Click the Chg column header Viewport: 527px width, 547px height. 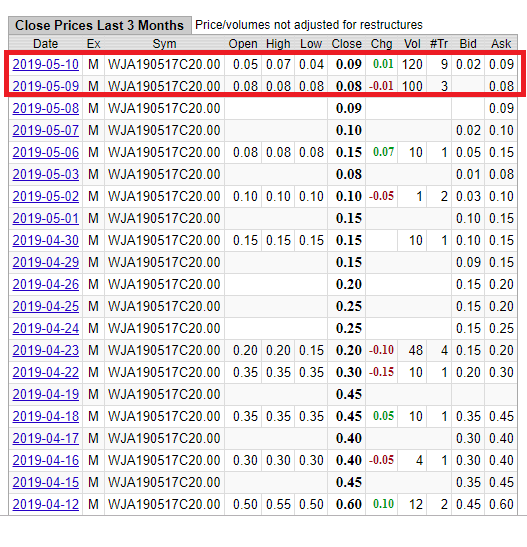pos(382,44)
